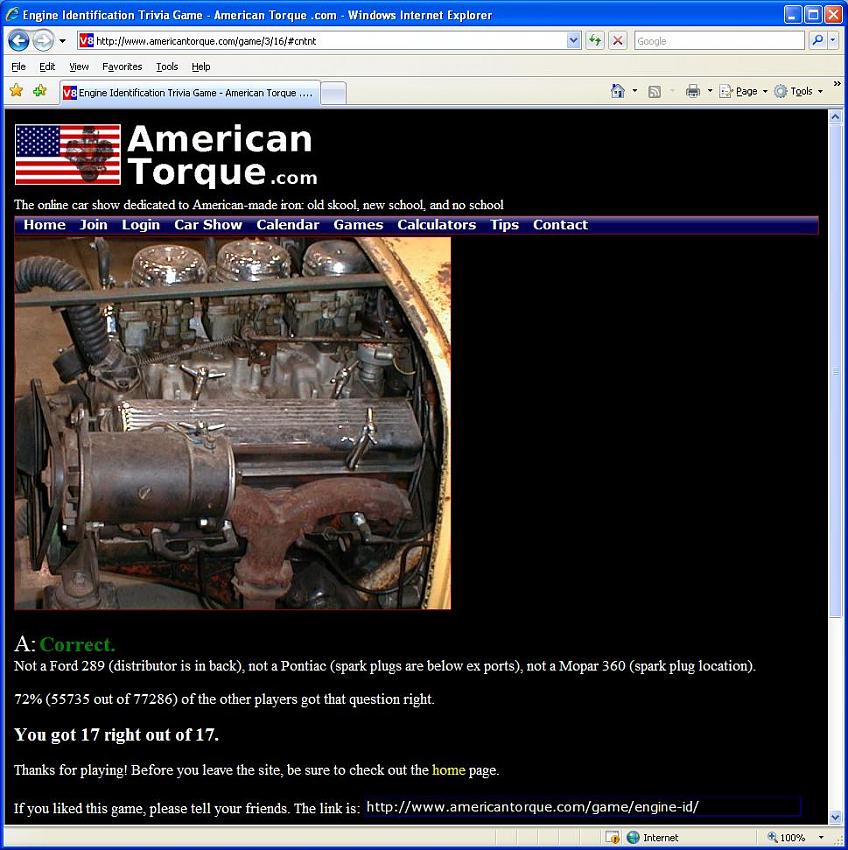848x850 pixels.
Task: Click the 'Correct.' answer text
Action: [x=78, y=645]
